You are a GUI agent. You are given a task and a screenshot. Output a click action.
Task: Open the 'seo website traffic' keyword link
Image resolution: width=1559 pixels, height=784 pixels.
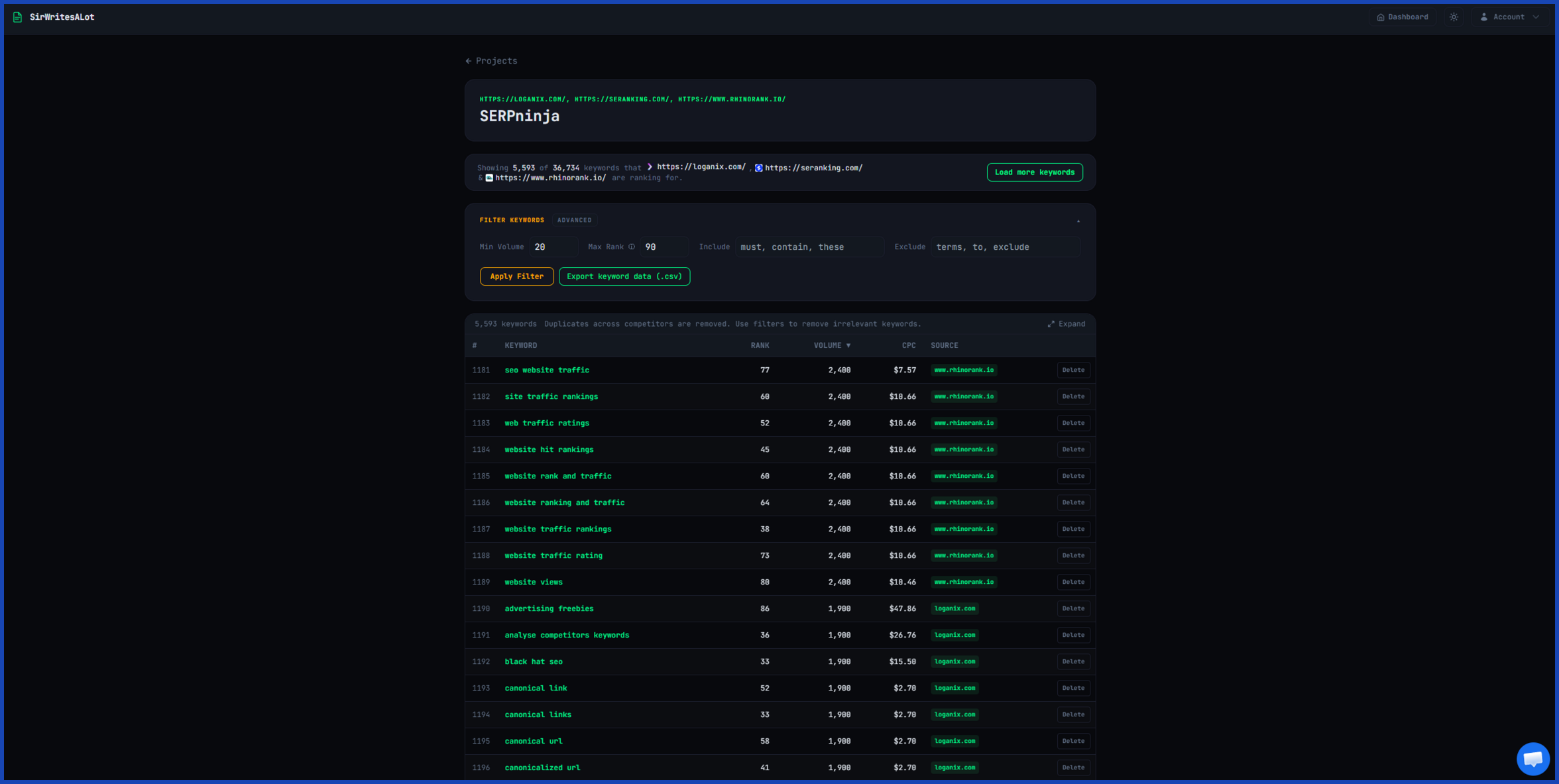(547, 370)
